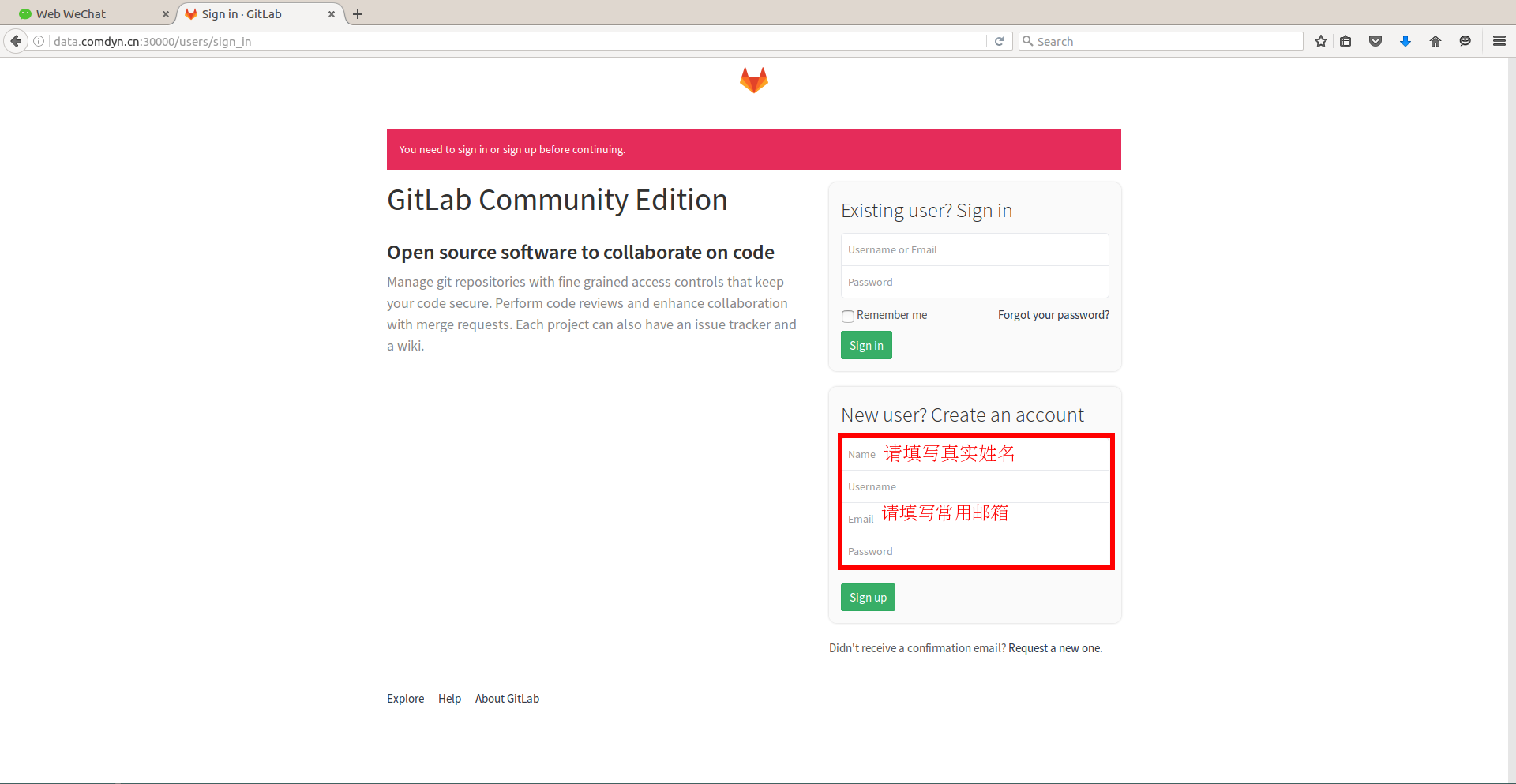Open a new tab with plus icon
The width and height of the screenshot is (1516, 784).
pos(358,14)
